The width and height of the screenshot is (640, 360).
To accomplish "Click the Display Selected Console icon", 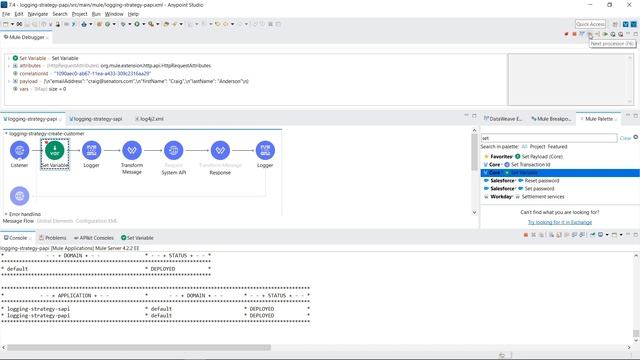I will click(600, 235).
